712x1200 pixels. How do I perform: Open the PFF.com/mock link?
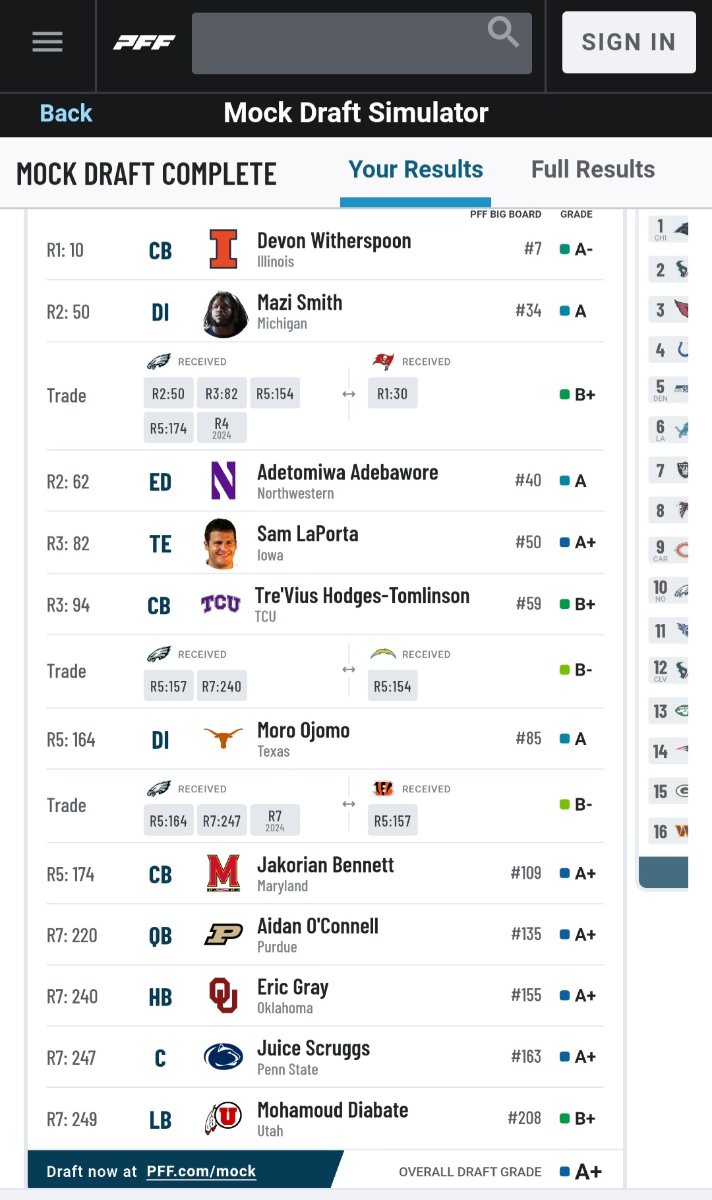pos(201,1171)
